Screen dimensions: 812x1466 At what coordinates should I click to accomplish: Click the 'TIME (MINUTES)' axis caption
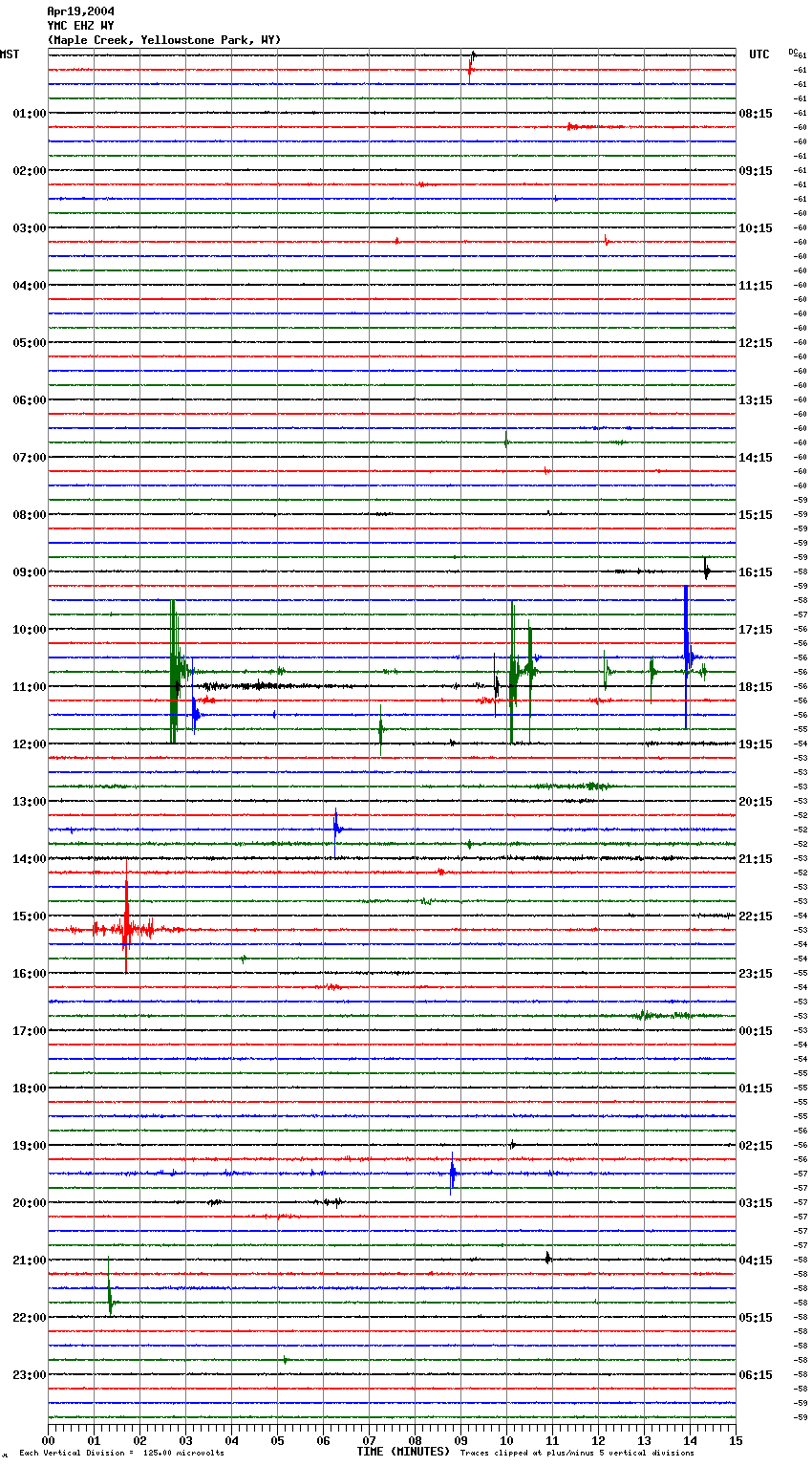coord(403,1452)
